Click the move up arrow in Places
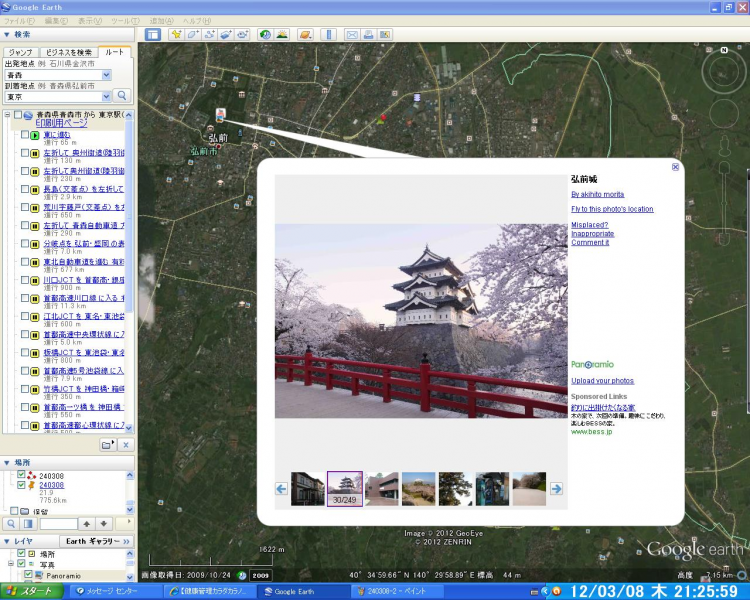 [87, 524]
